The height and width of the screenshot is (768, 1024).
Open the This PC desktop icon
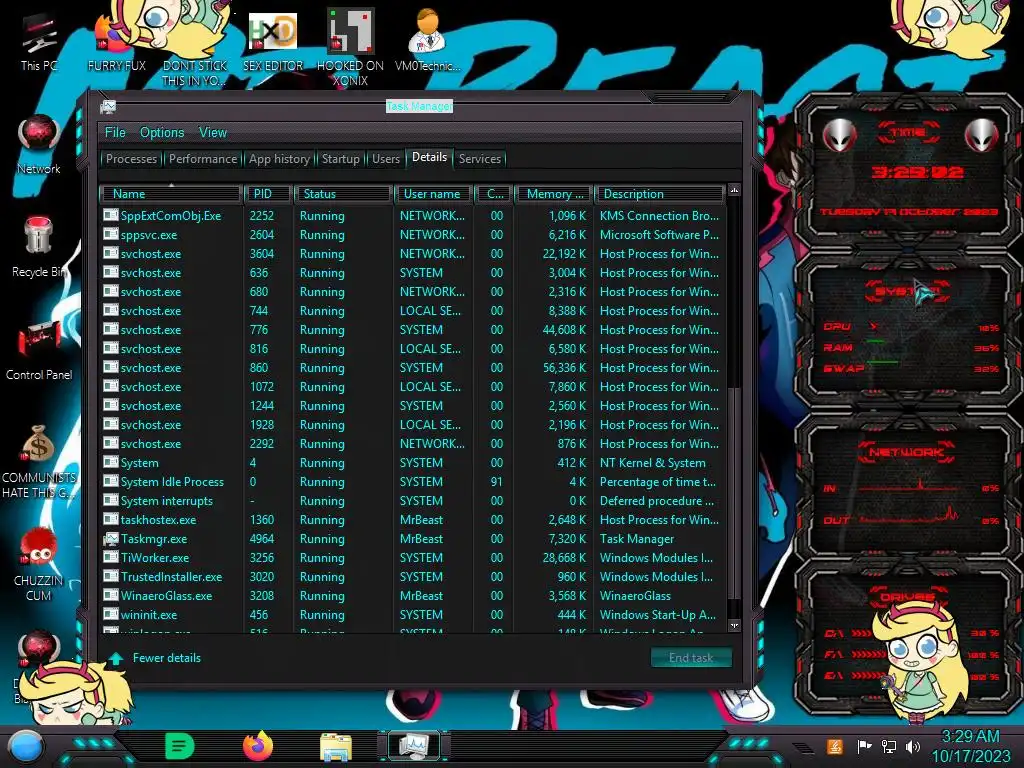click(39, 42)
